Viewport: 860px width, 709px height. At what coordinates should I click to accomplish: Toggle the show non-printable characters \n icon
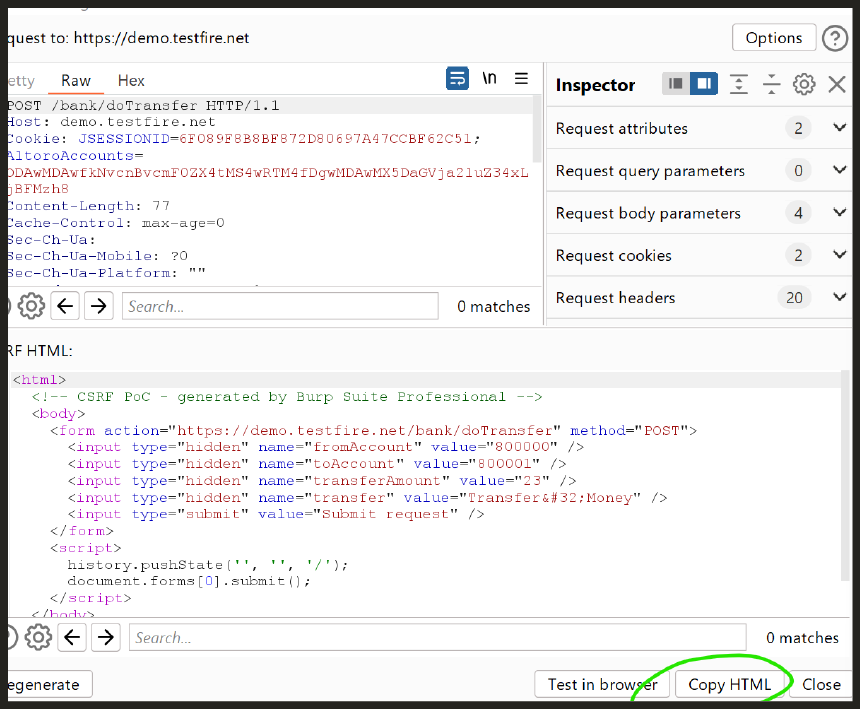click(x=489, y=78)
